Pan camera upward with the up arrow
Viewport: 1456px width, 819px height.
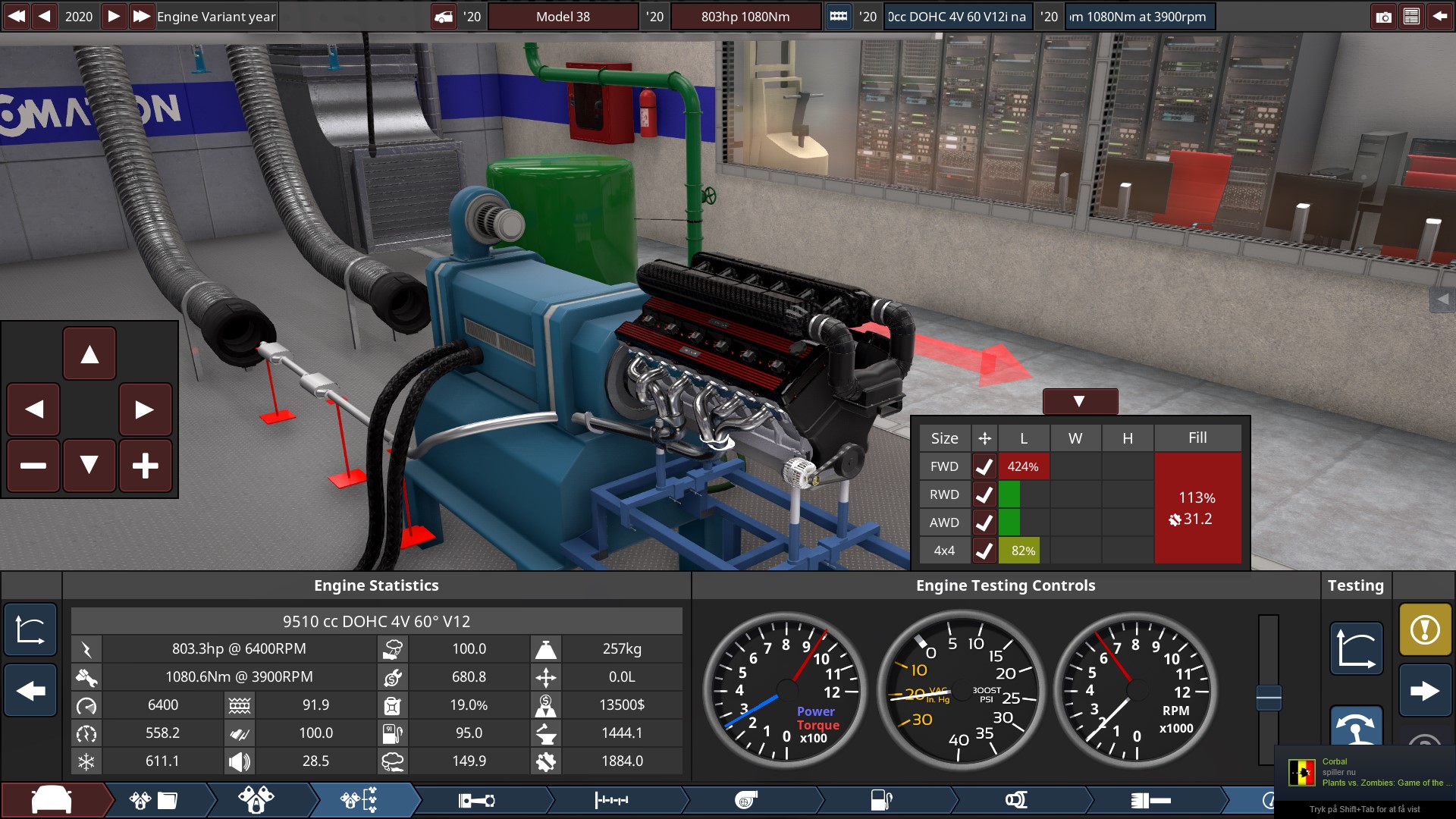tap(89, 353)
